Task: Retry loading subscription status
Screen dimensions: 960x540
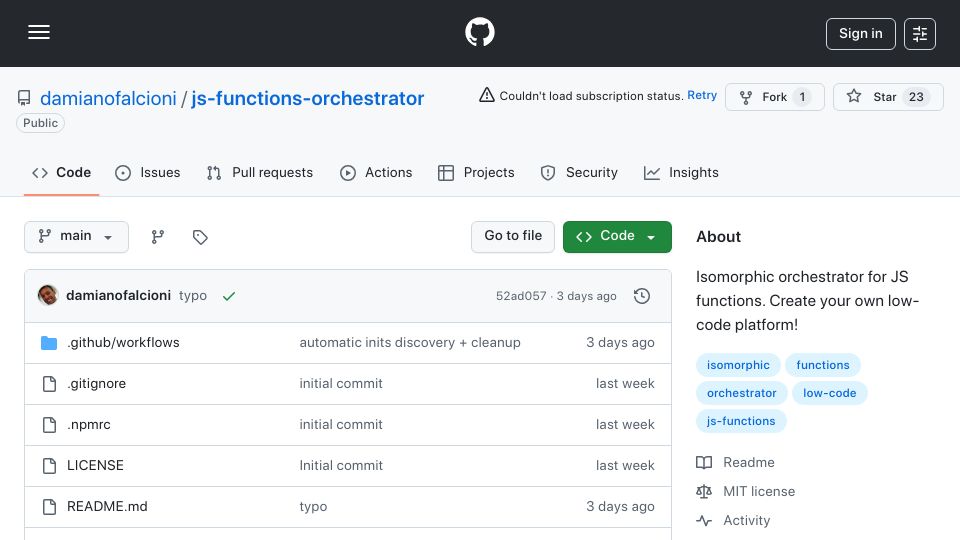Action: (x=702, y=96)
